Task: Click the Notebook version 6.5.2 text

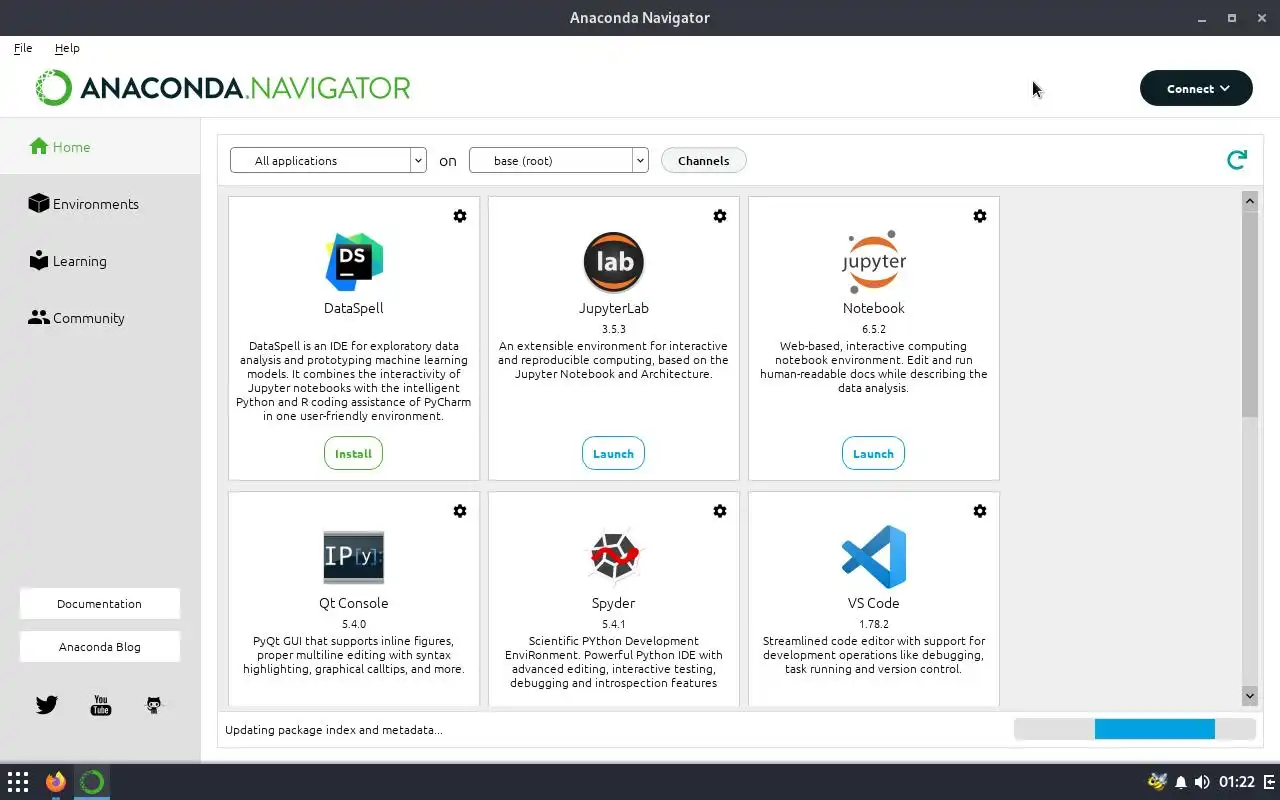Action: (874, 329)
